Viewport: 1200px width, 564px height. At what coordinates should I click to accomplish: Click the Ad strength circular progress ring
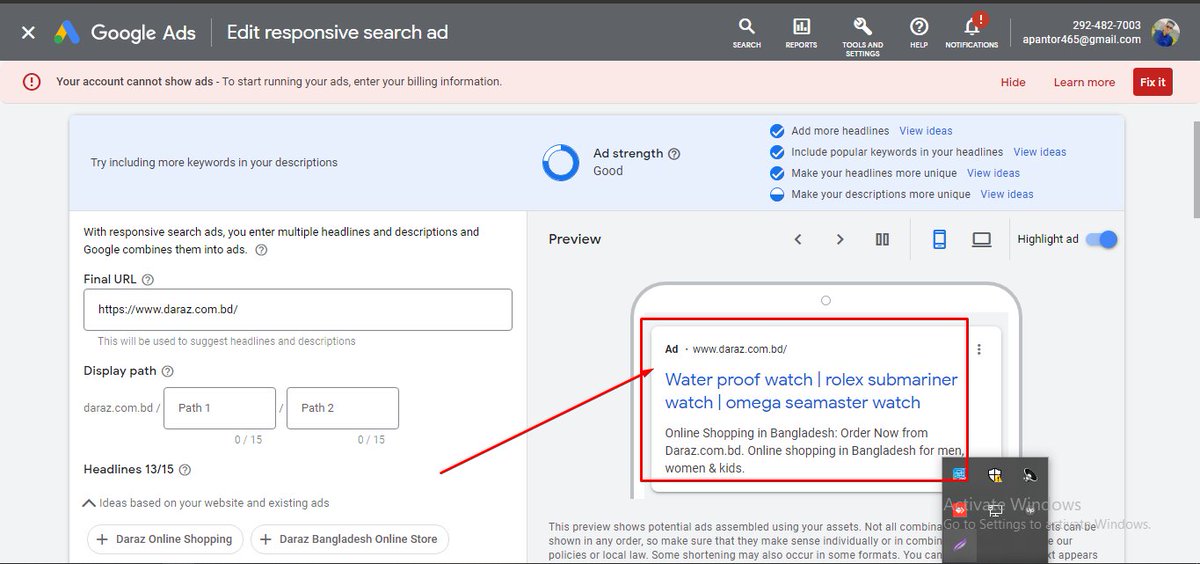tap(561, 162)
